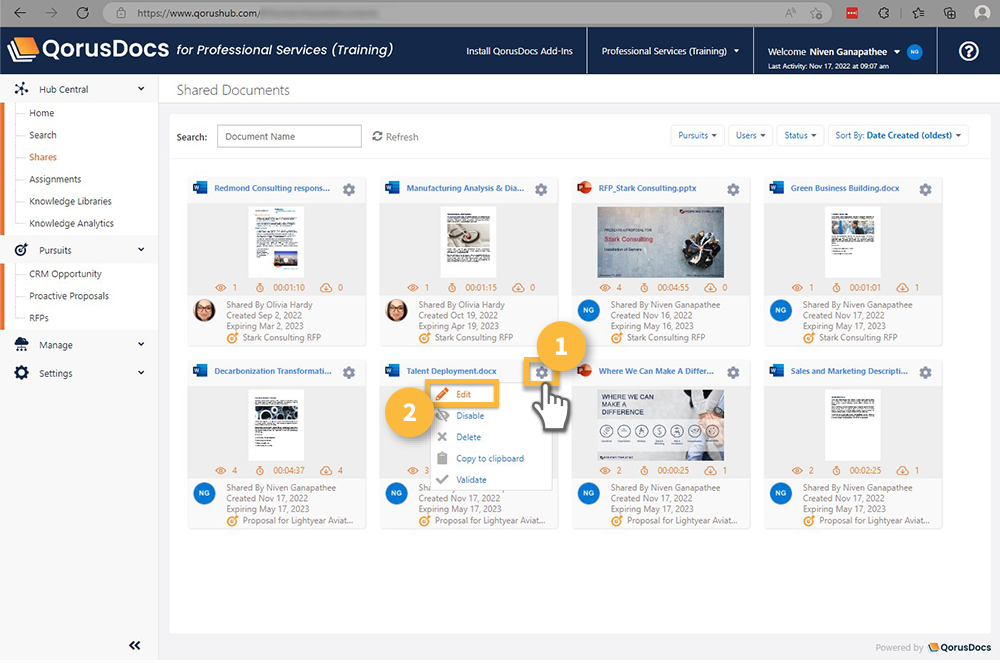Screen dimensions: 1000x663
Task: Open Knowledge Analytics in sidebar
Action: click(71, 223)
